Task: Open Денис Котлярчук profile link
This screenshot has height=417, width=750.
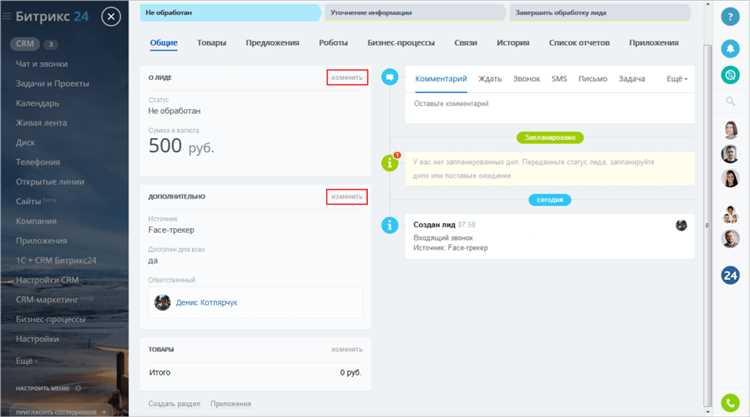Action: [206, 302]
